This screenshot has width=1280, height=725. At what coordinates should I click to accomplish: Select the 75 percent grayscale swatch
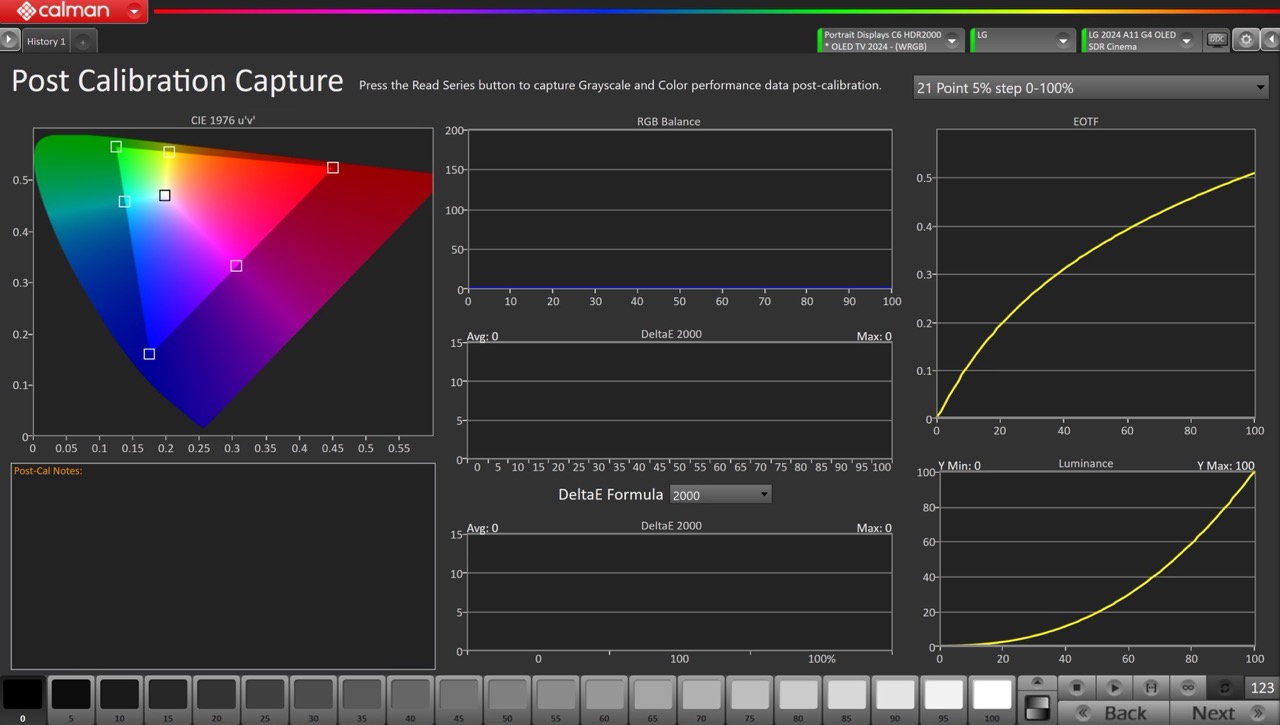coord(749,698)
